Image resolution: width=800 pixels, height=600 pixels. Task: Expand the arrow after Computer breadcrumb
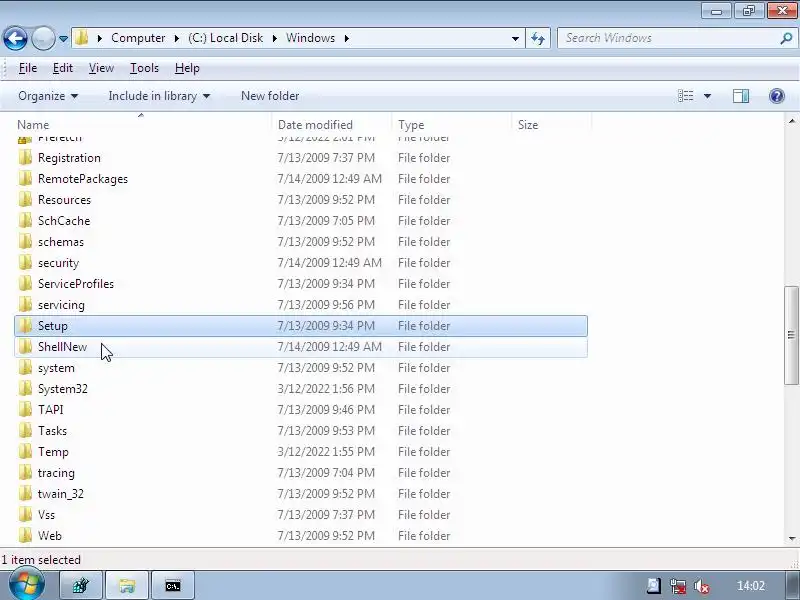coord(177,38)
